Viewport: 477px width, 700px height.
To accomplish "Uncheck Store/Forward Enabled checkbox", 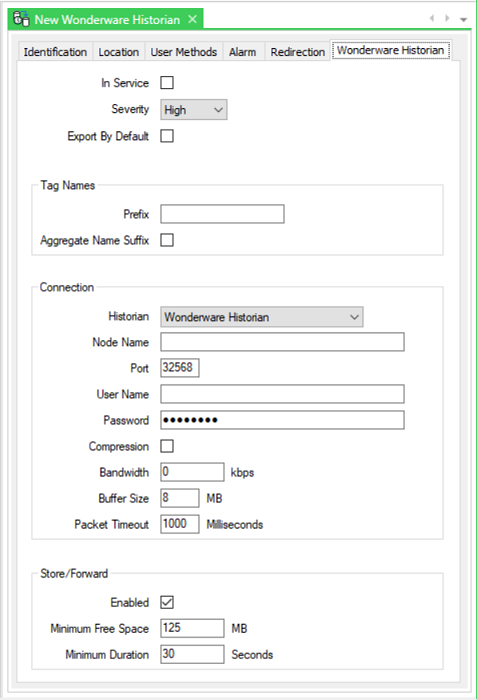I will click(x=167, y=602).
